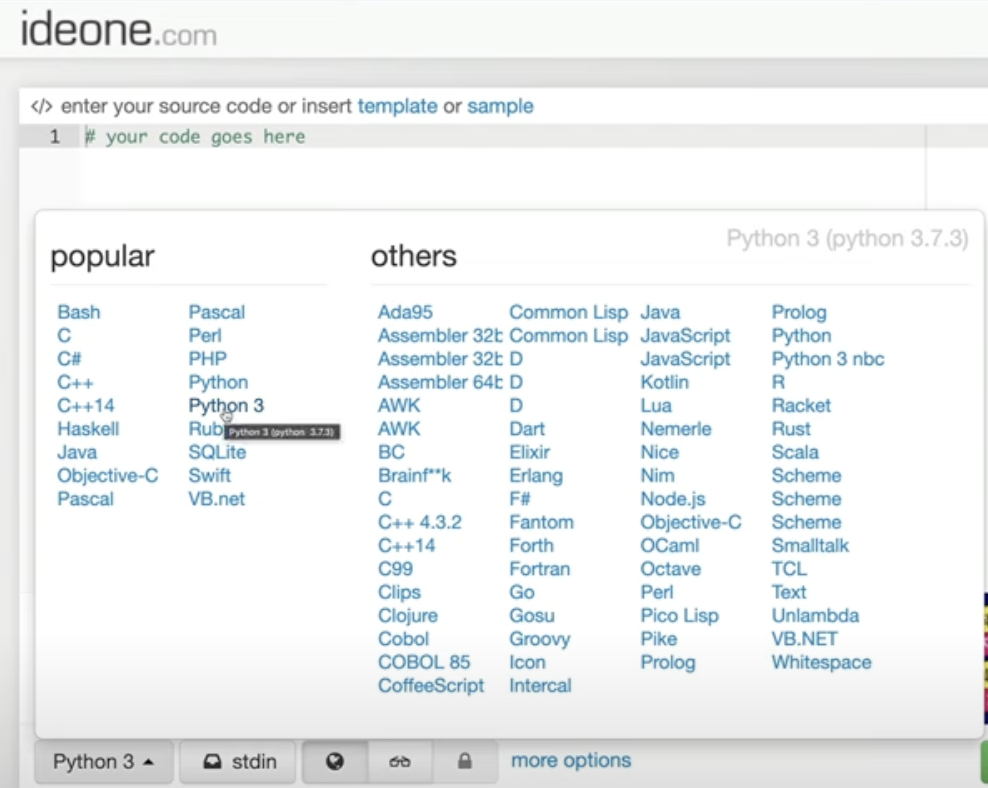This screenshot has height=788, width=988.
Task: Select Assembler 64b language
Action: click(440, 382)
